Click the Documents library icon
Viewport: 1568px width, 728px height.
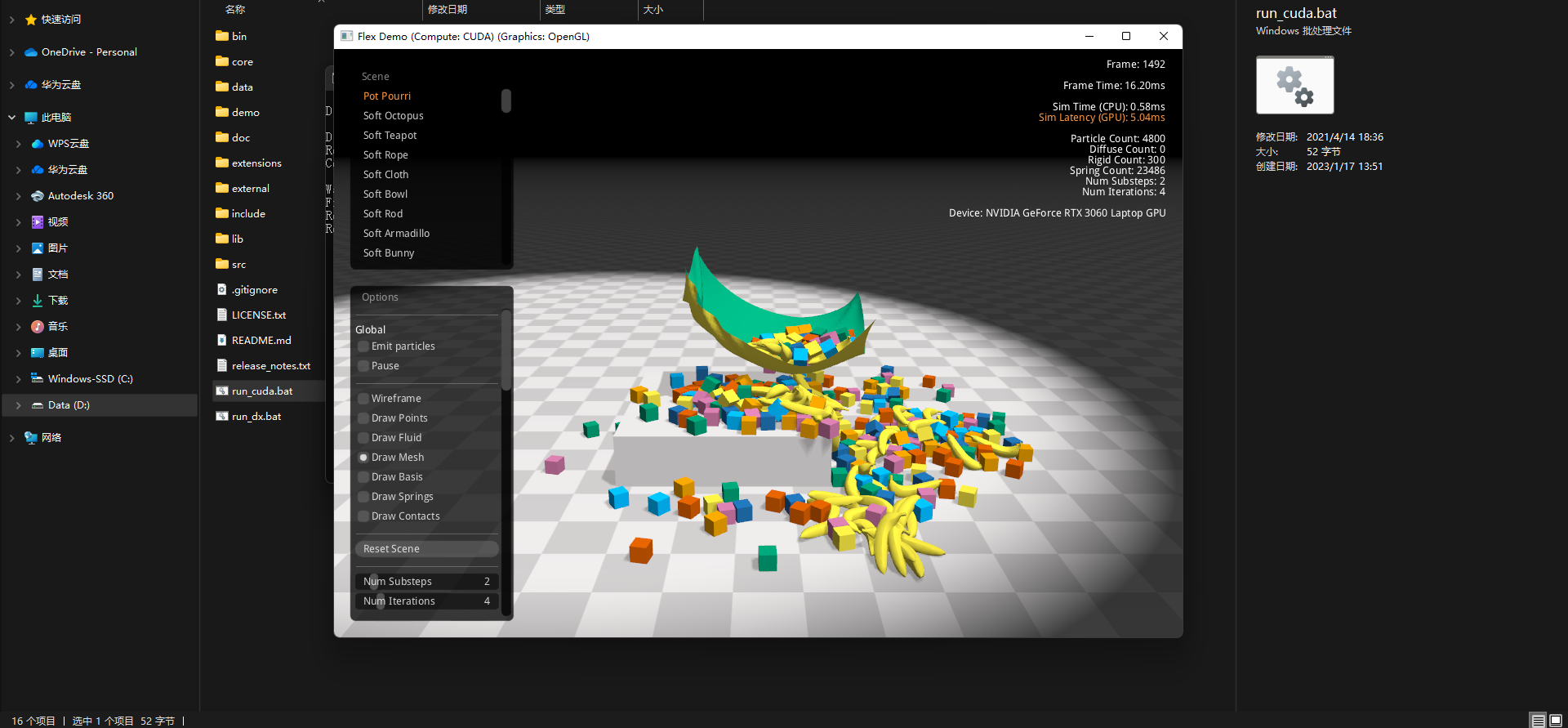click(38, 275)
